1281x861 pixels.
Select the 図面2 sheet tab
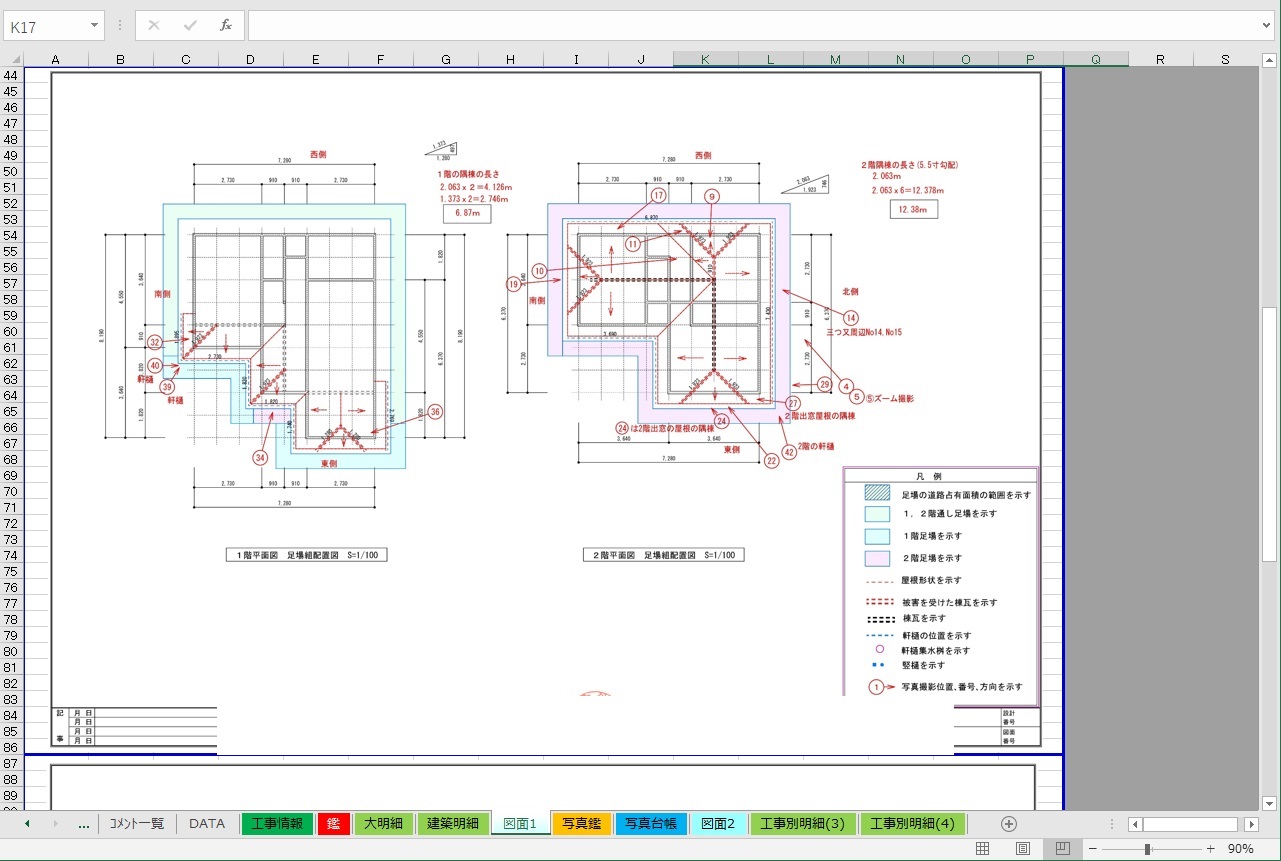(x=718, y=824)
